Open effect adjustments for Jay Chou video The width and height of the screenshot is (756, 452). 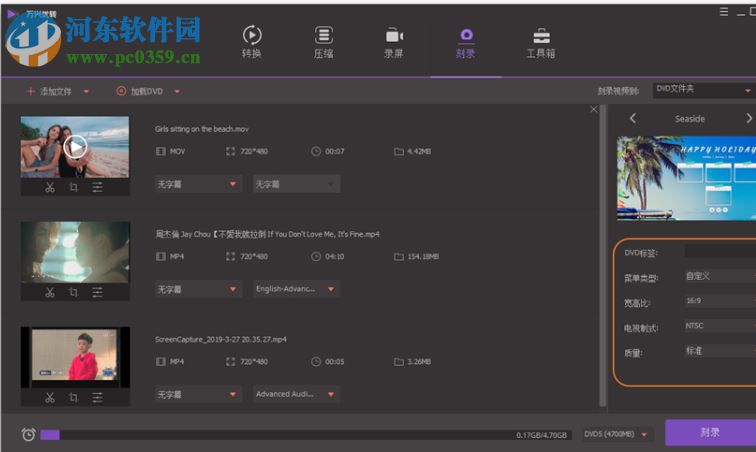[x=97, y=292]
